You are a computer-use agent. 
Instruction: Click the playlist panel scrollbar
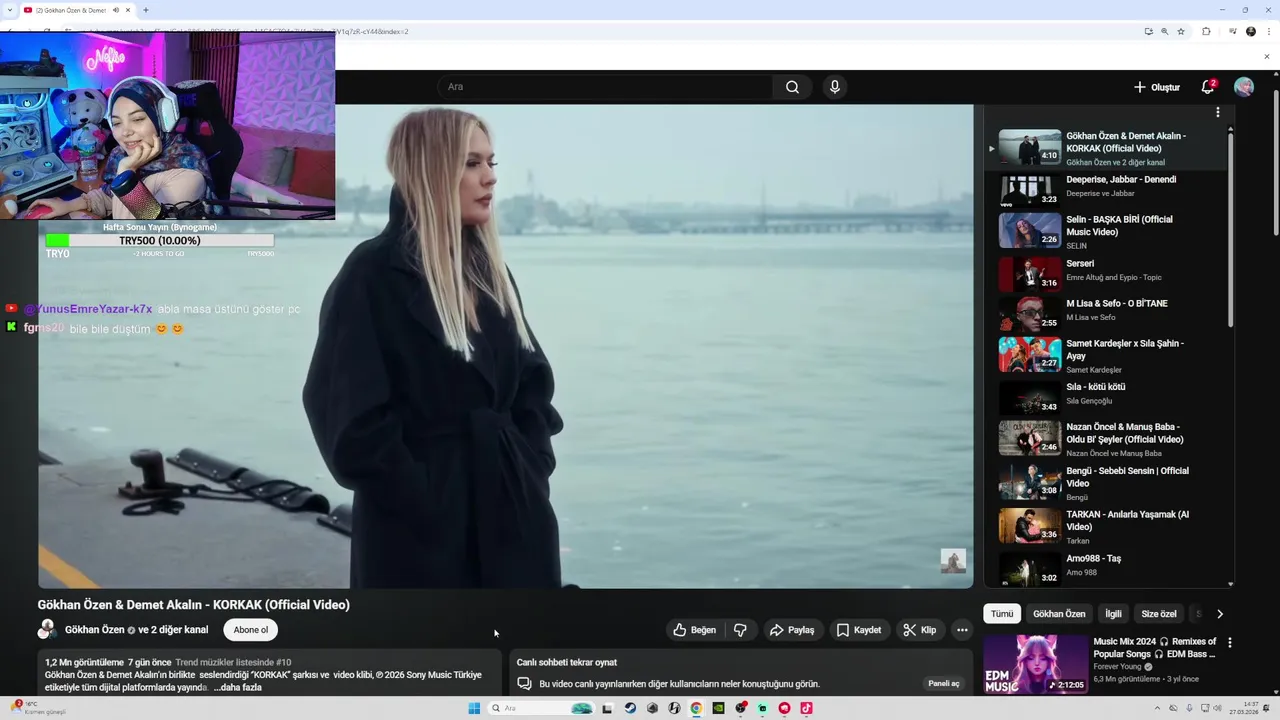pos(1230,228)
